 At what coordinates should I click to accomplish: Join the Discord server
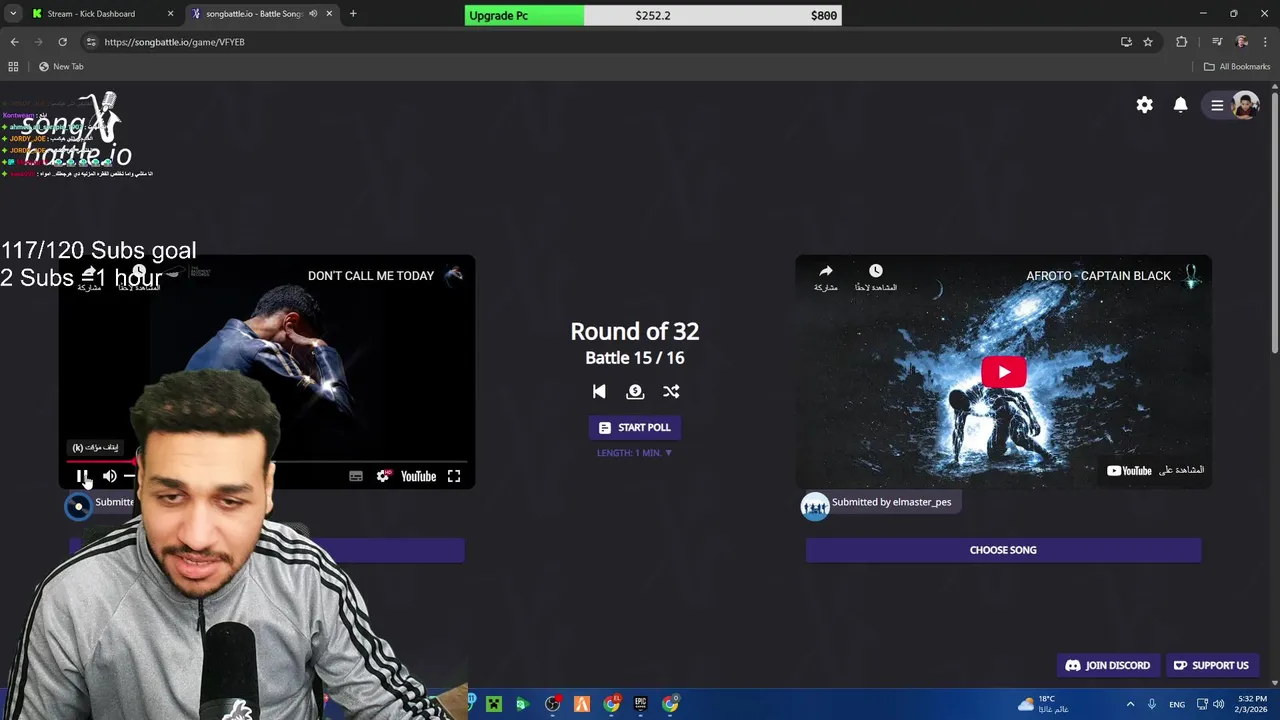click(x=1108, y=665)
